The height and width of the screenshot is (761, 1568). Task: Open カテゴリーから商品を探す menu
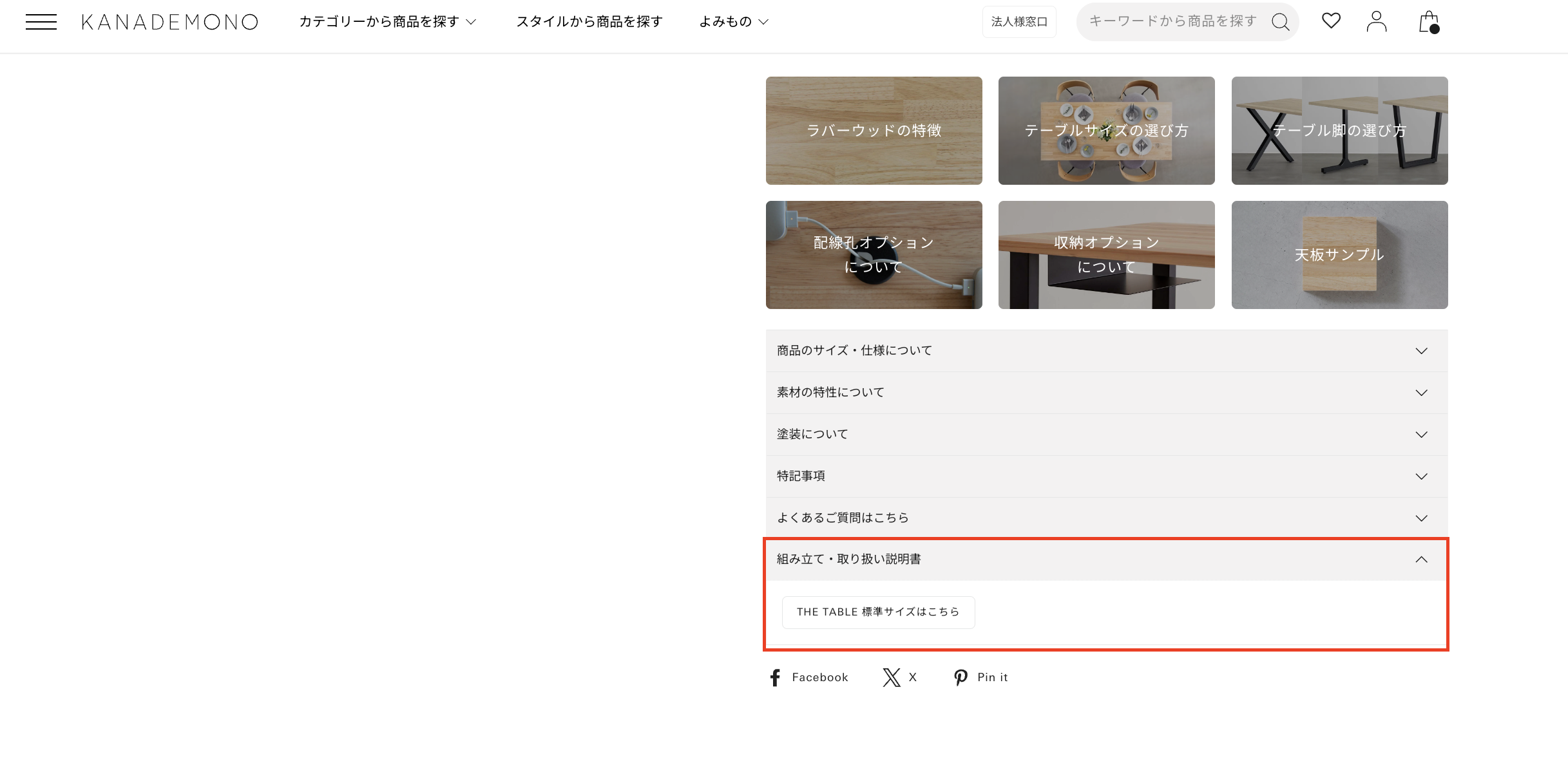(387, 22)
